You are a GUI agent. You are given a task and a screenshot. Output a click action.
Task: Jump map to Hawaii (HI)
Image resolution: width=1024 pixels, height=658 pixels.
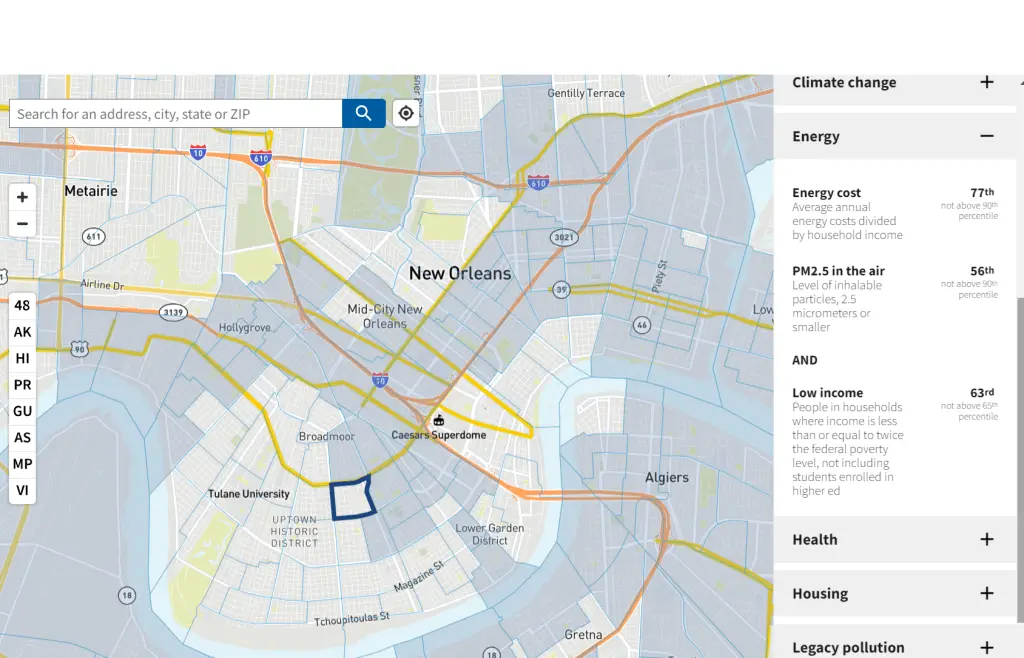click(22, 358)
